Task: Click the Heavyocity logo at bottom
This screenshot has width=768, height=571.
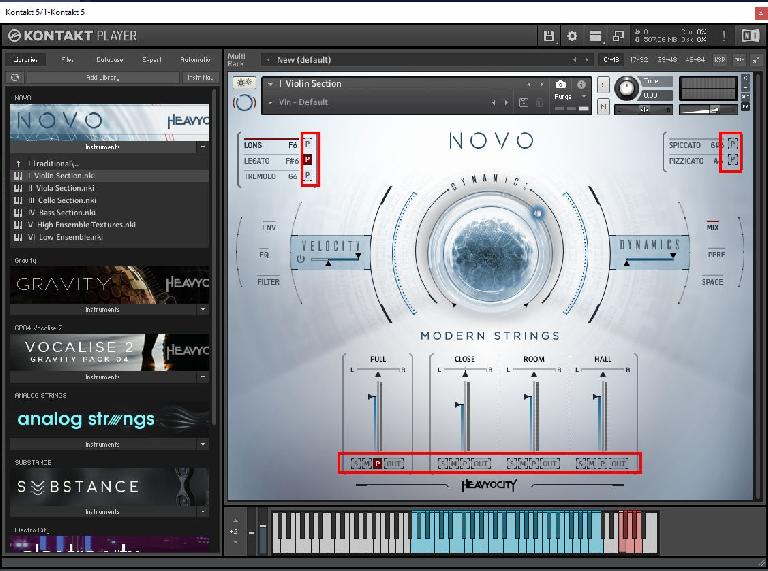Action: tap(489, 485)
